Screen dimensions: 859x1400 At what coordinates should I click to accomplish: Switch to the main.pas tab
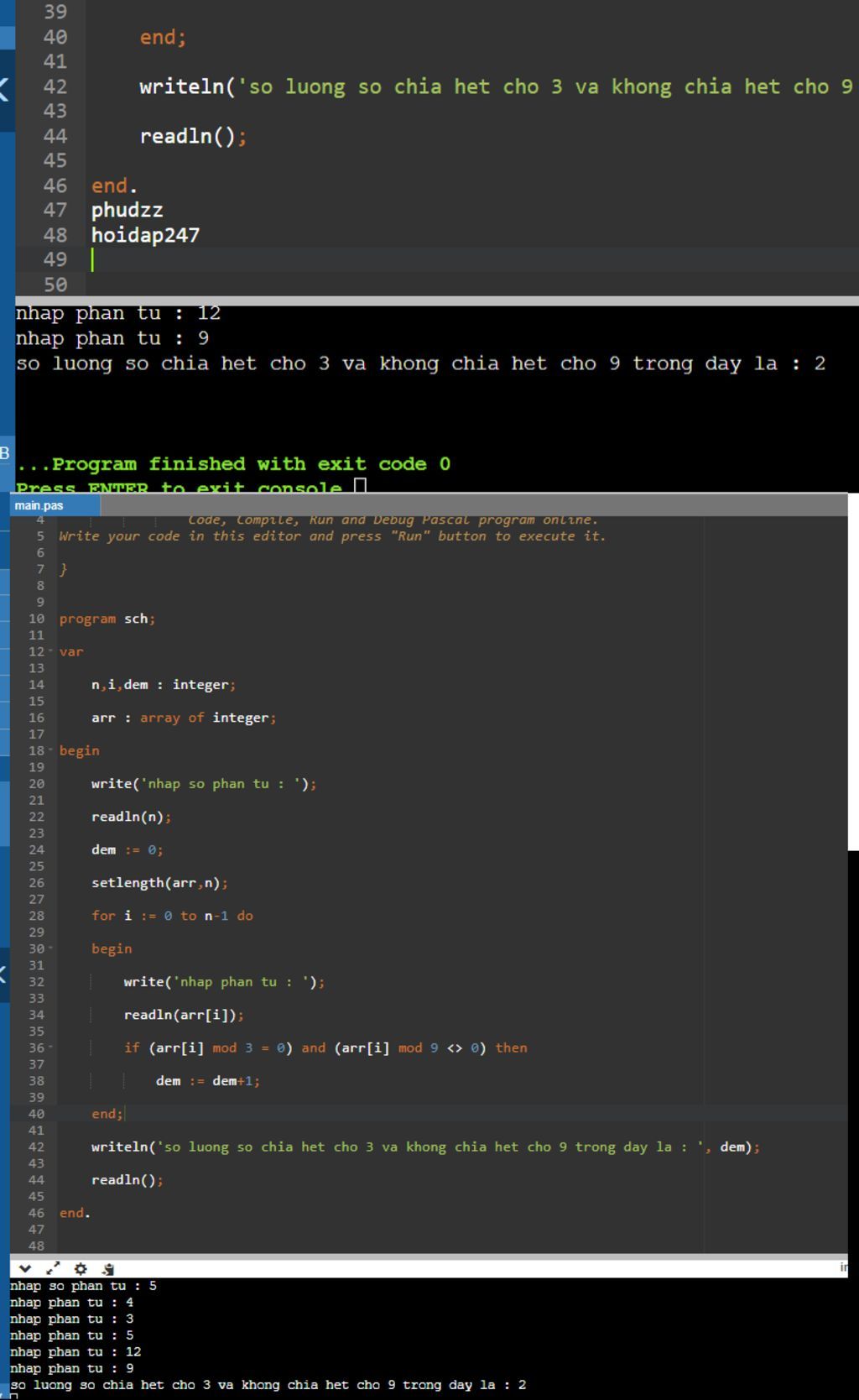click(39, 505)
